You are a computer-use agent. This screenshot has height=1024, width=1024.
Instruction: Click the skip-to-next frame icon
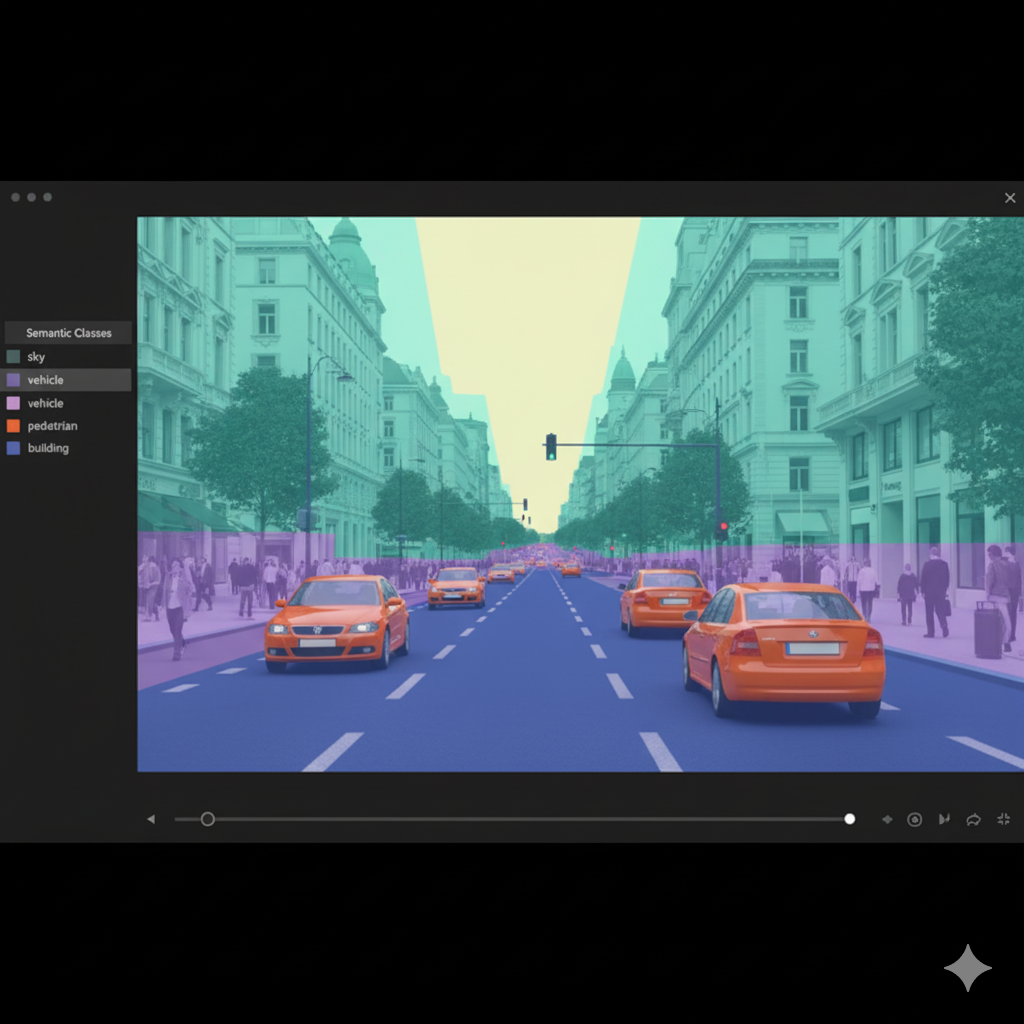943,819
